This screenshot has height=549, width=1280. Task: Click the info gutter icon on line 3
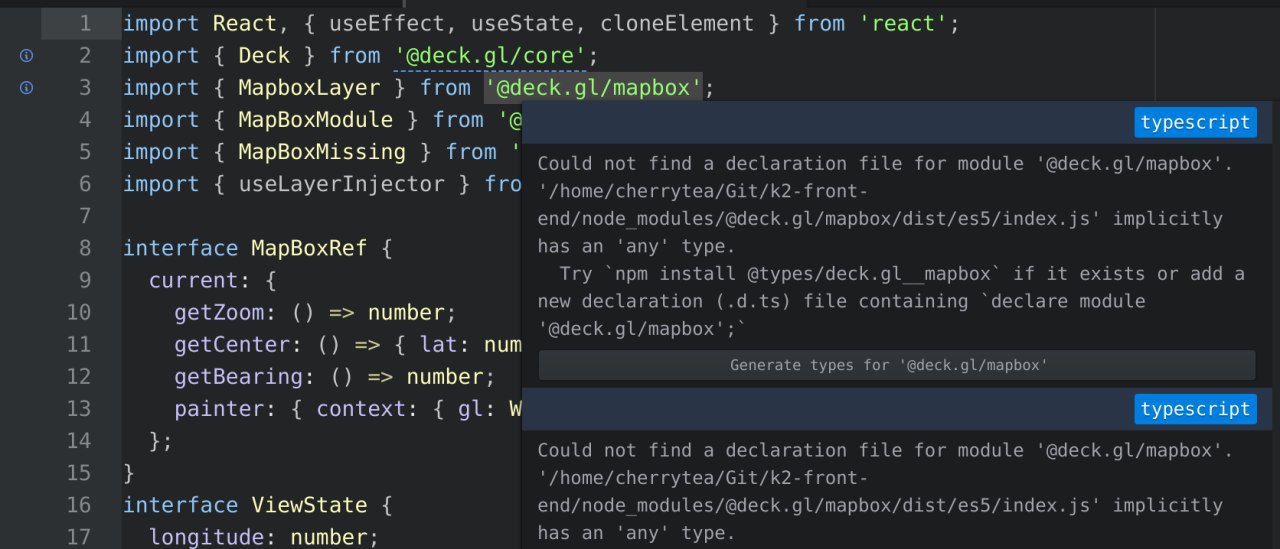pos(27,88)
